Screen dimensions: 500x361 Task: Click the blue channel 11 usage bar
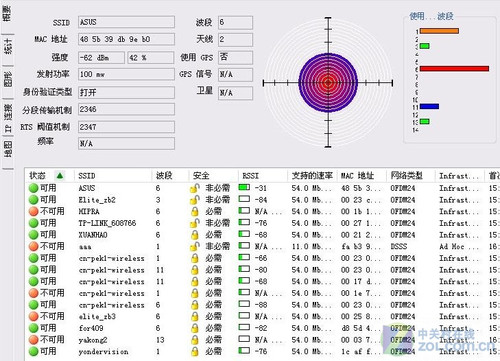[x=429, y=106]
